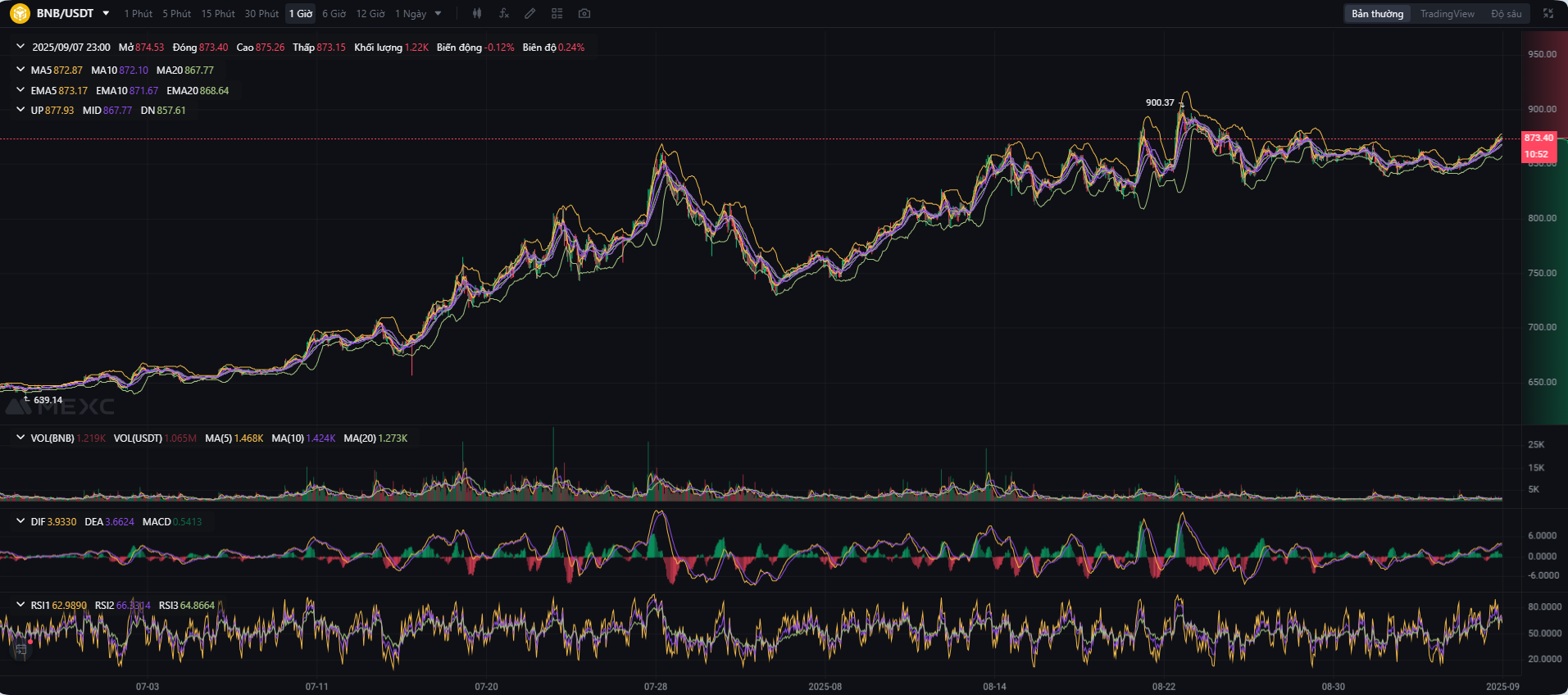1568x695 pixels.
Task: Click the UP 877.93 Bollinger label
Action: [x=52, y=111]
